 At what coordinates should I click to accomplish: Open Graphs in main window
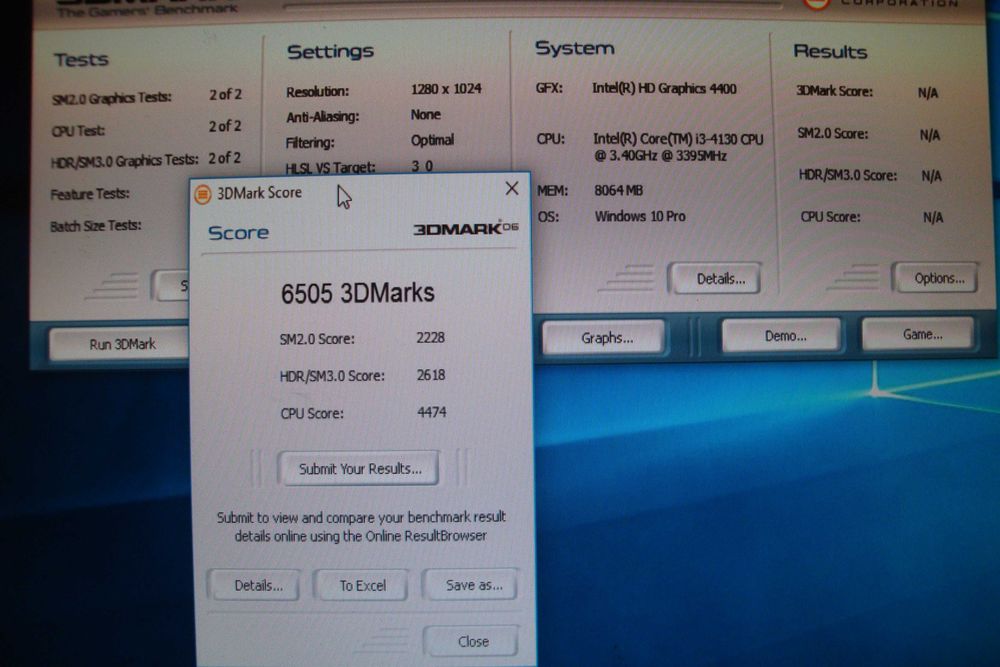605,337
